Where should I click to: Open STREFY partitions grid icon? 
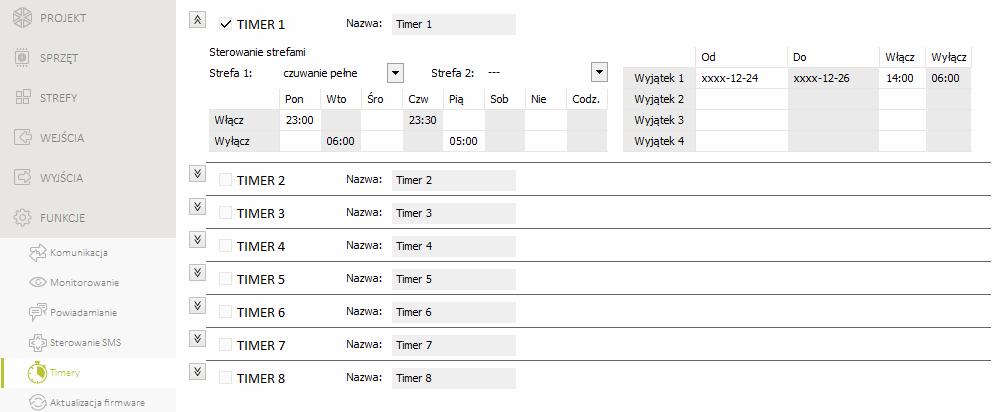22,97
